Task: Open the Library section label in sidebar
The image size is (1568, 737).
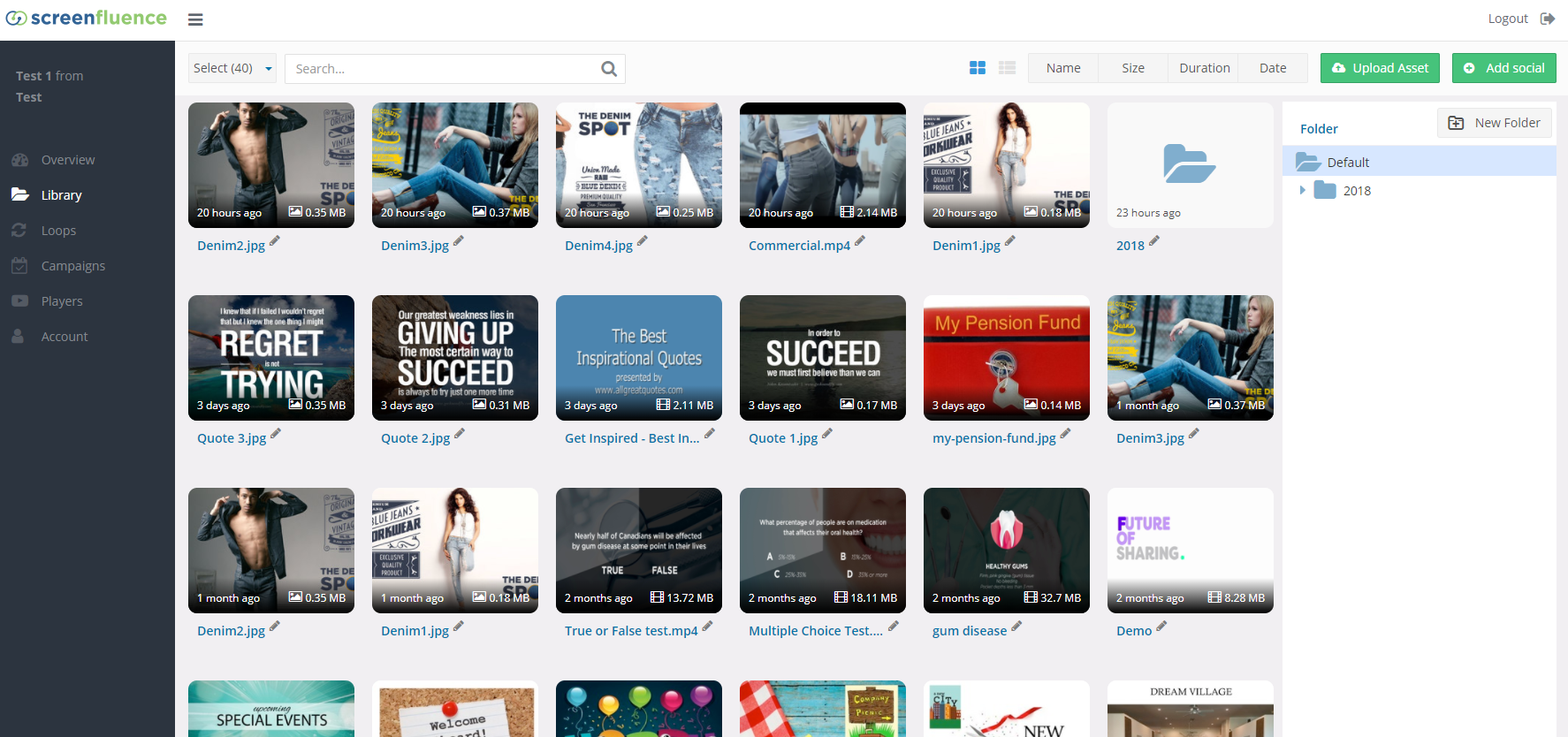Action: click(61, 195)
